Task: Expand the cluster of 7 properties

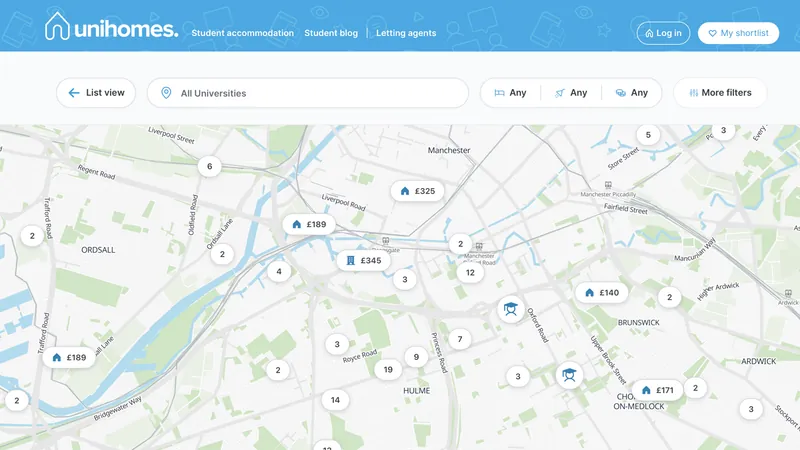Action: [x=460, y=339]
